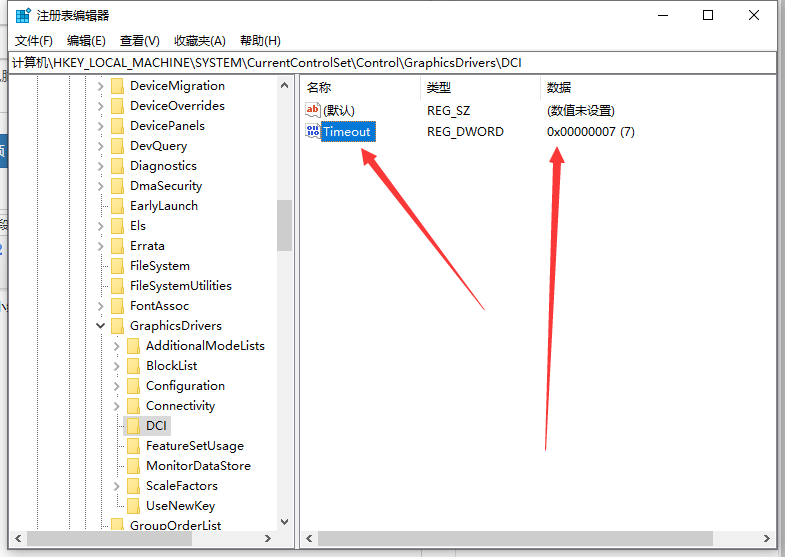Viewport: 785px width, 557px height.
Task: Click the default string value icon
Action: 313,110
